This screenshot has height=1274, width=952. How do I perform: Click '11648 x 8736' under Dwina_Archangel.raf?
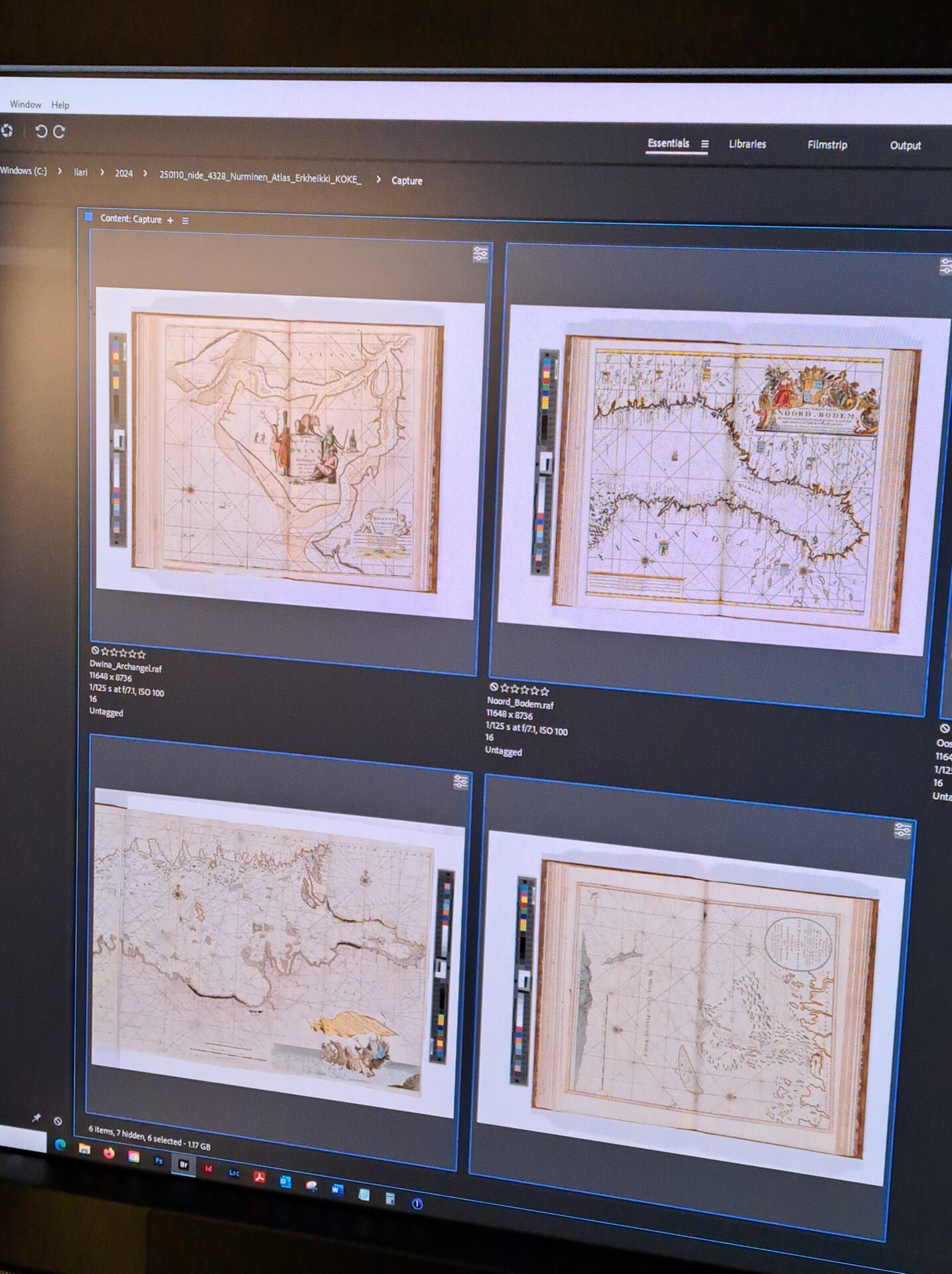click(111, 677)
